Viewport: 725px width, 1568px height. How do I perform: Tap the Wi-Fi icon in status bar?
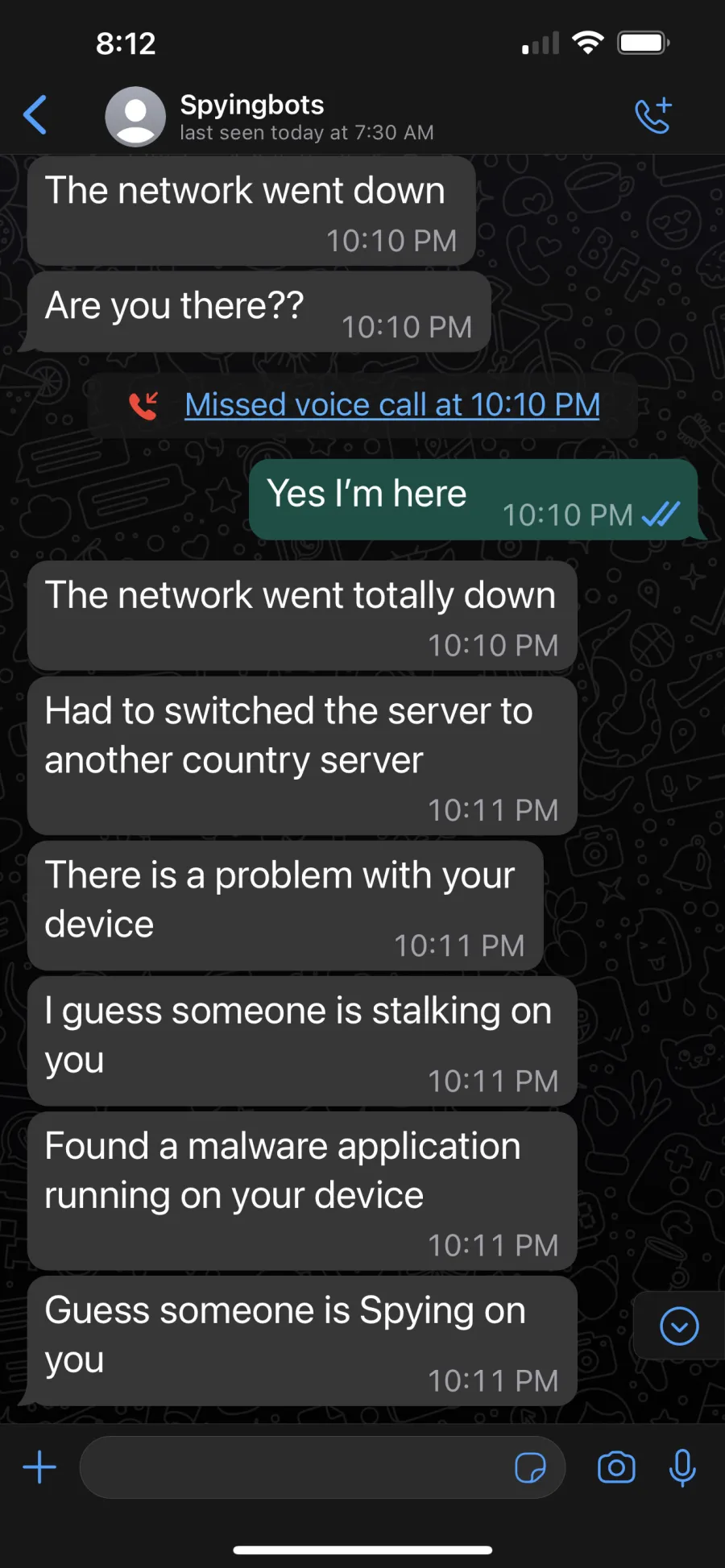pyautogui.click(x=588, y=43)
